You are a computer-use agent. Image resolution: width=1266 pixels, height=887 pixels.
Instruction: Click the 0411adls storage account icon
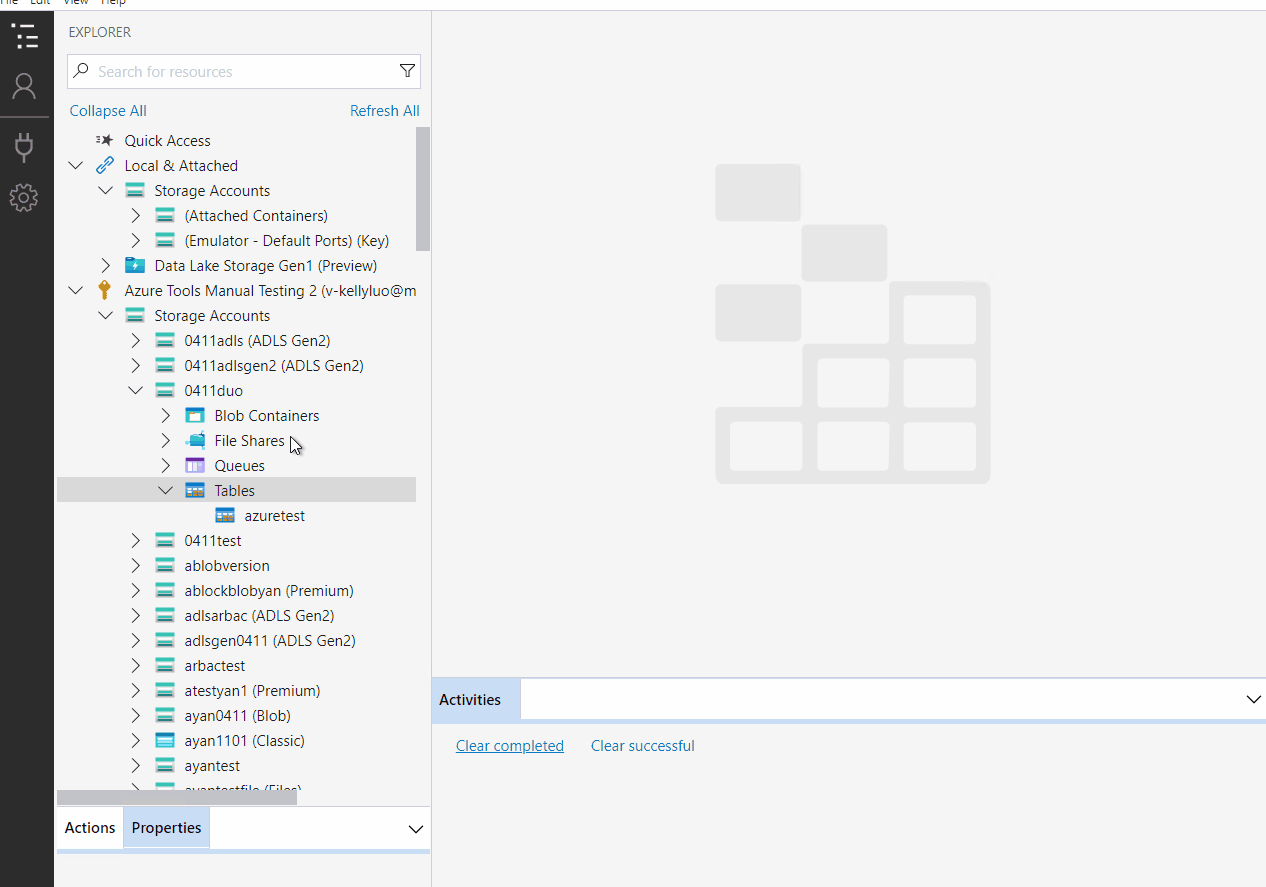point(165,341)
